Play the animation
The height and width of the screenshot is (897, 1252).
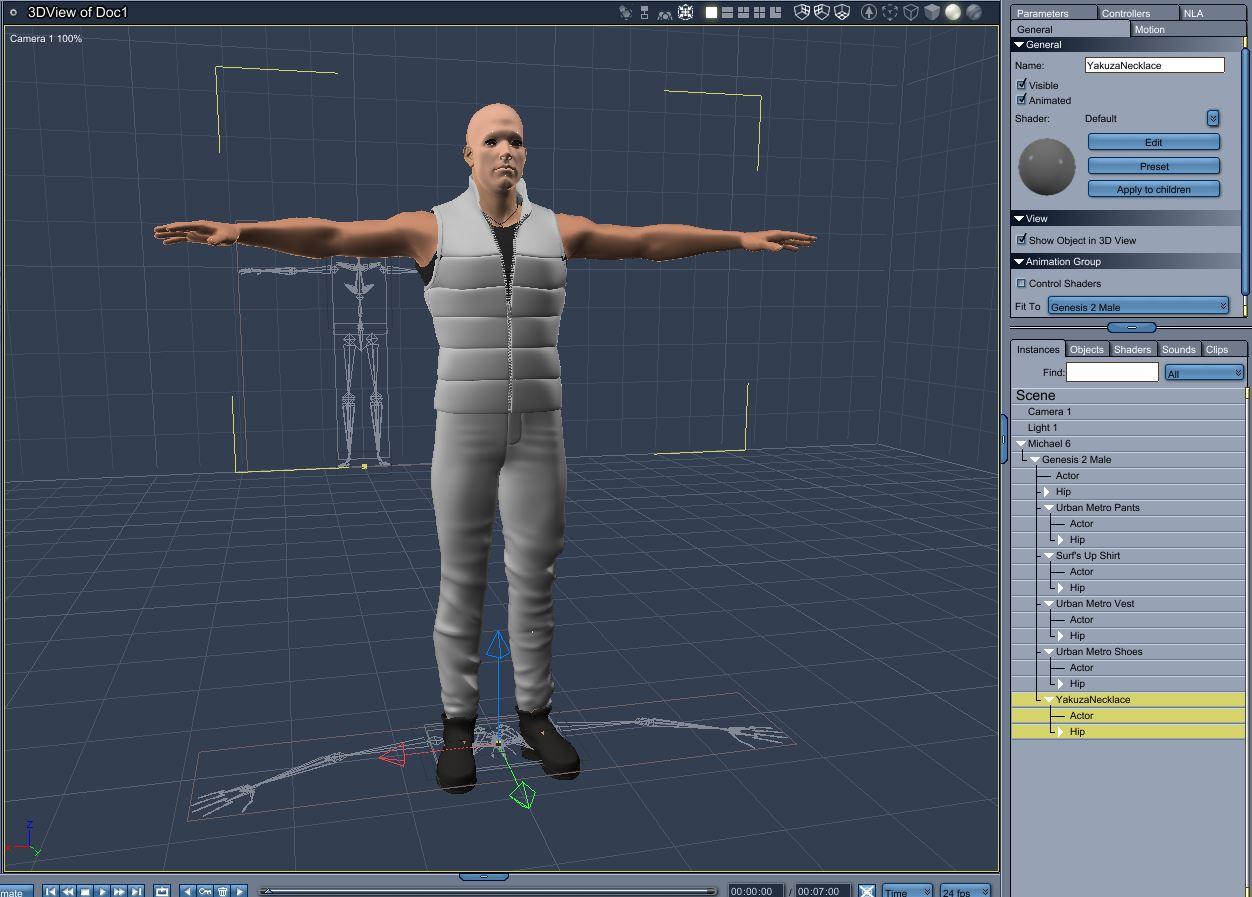[x=102, y=891]
